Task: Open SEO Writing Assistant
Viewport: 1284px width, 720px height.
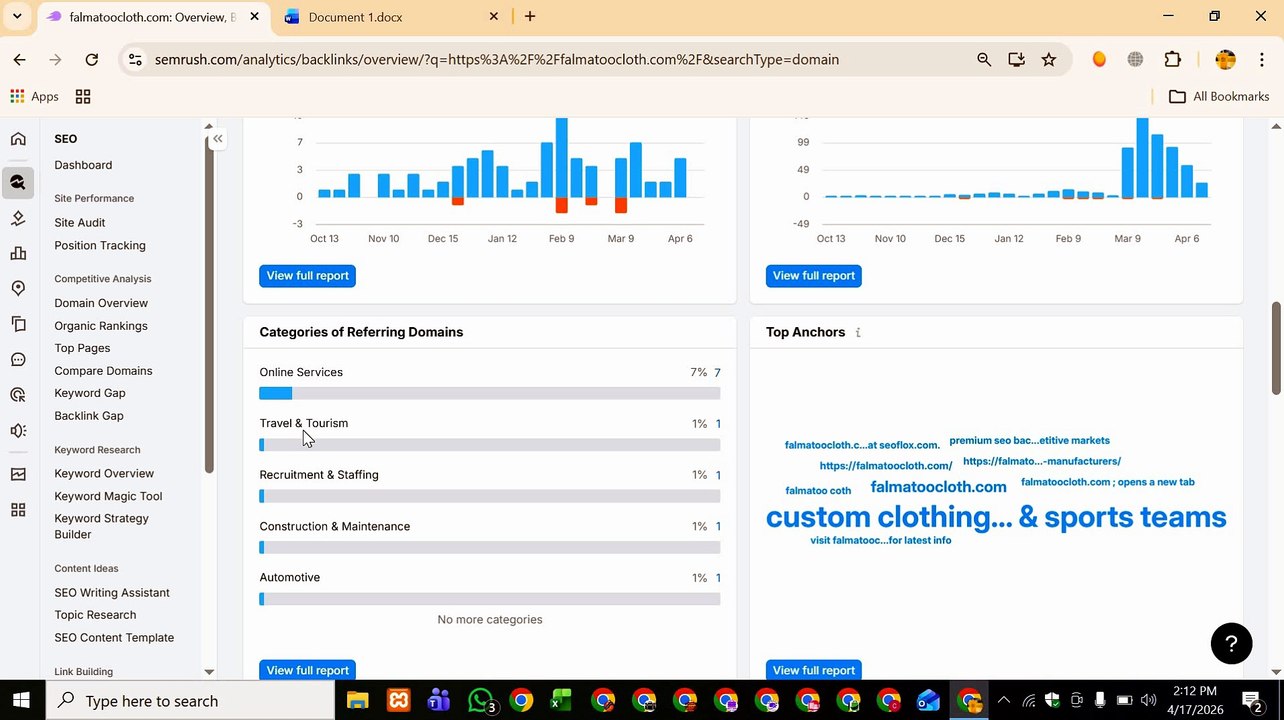Action: [x=112, y=593]
